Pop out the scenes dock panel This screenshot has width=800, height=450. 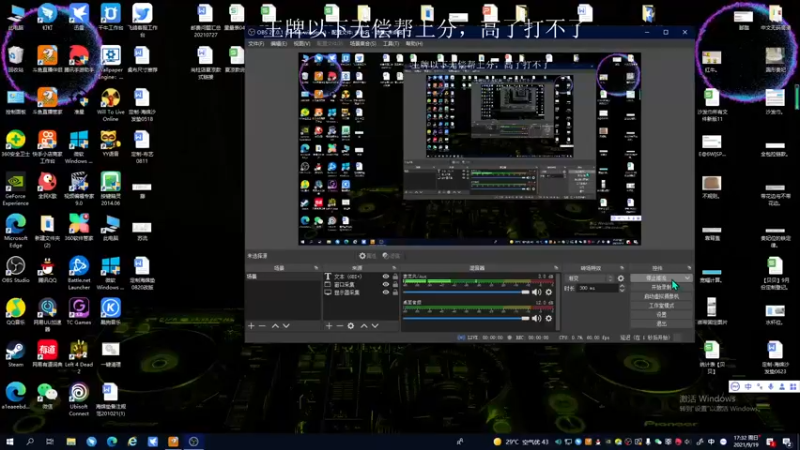coord(316,268)
